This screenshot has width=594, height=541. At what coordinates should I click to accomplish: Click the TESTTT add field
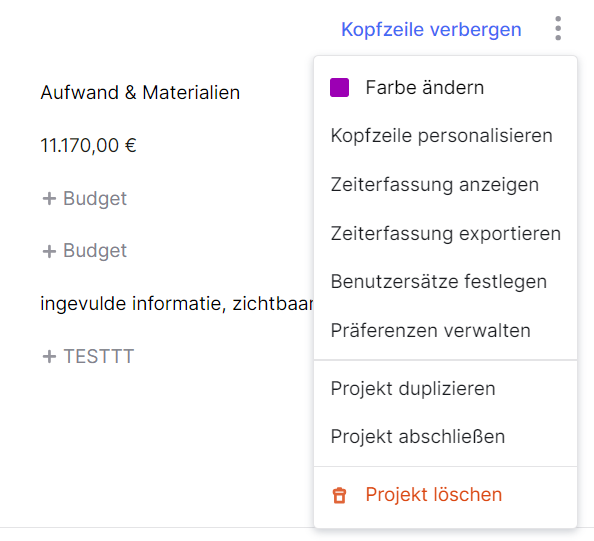pos(88,356)
